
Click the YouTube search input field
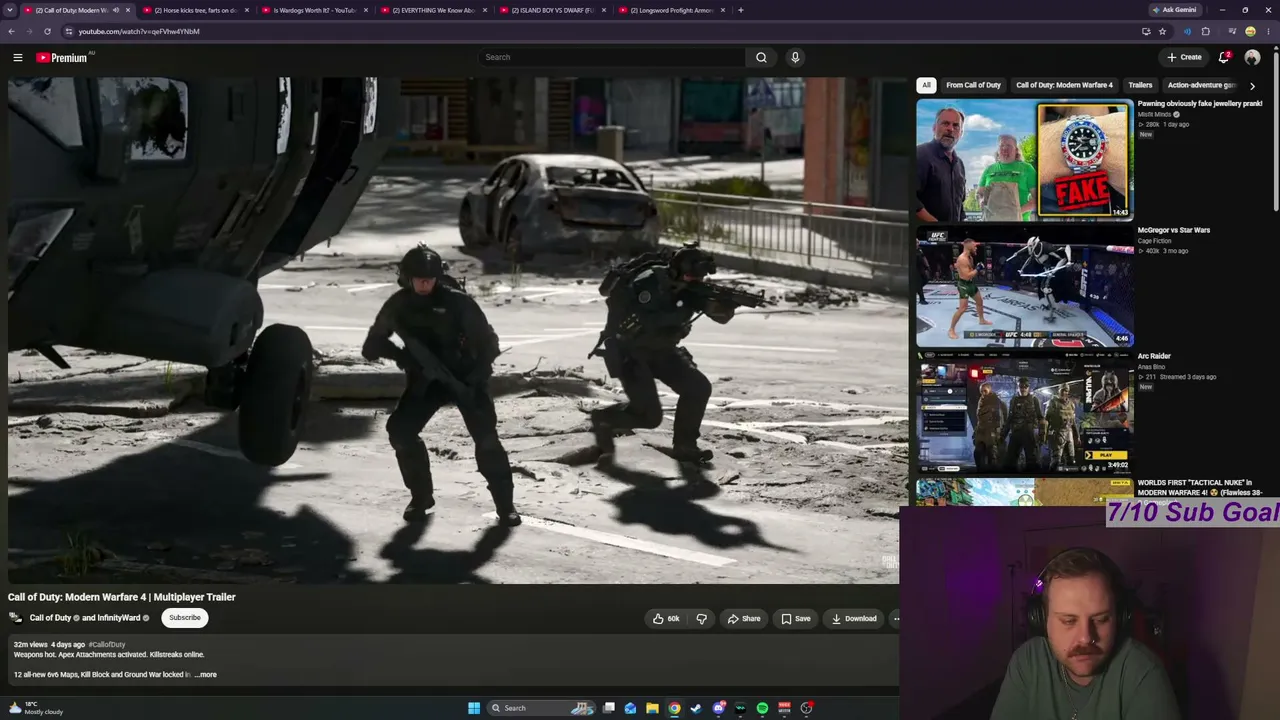(612, 57)
